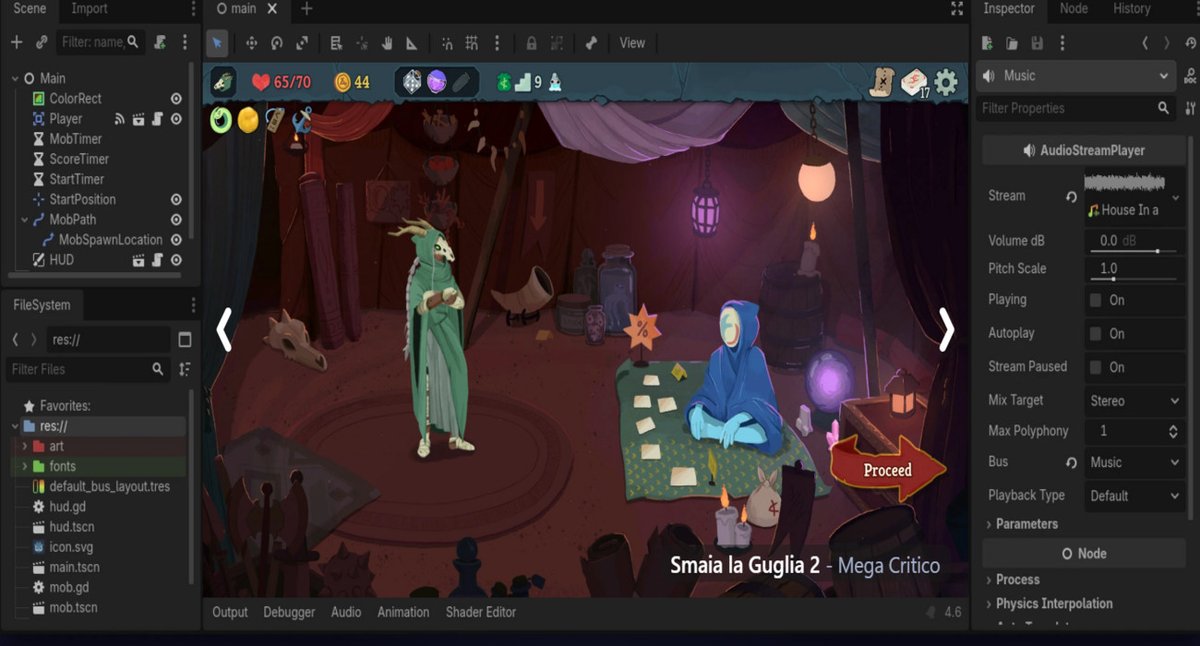Image resolution: width=1200 pixels, height=646 pixels.
Task: Click the Player node signals icon
Action: click(x=121, y=119)
